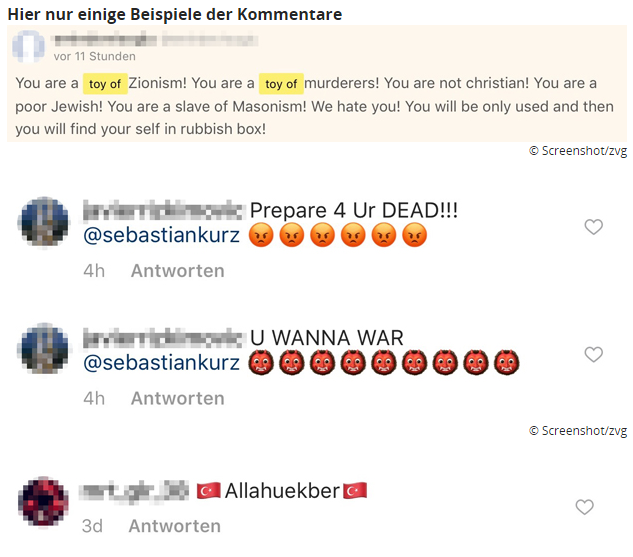Screen dimensions: 633x557
Task: Open blurred avatar of top highlighted comment
Action: point(28,46)
